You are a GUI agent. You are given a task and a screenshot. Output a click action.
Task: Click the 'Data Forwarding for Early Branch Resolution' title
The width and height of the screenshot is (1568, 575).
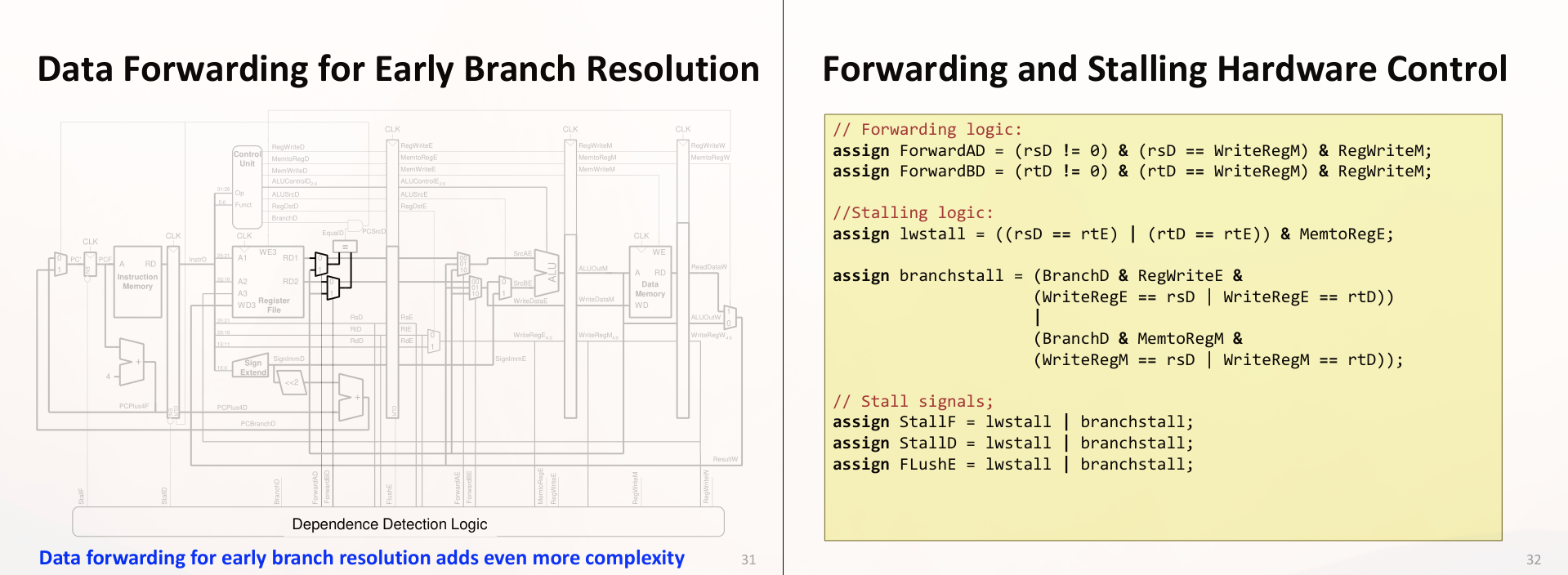point(398,69)
